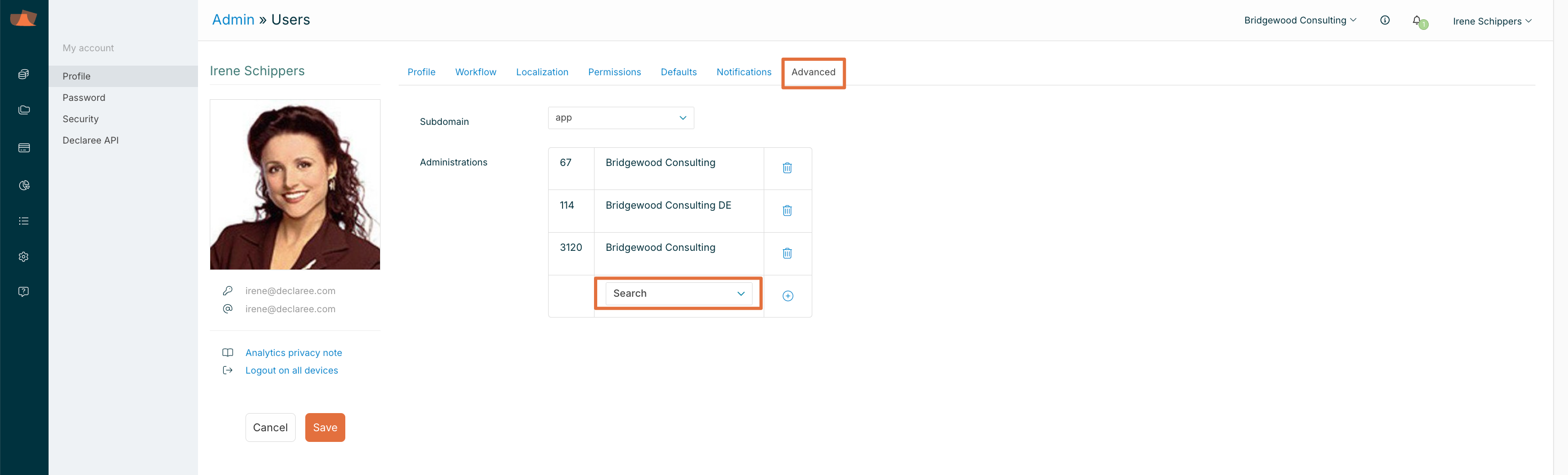The image size is (1568, 475).
Task: Open the expenses coins icon in sidebar
Action: [x=23, y=74]
